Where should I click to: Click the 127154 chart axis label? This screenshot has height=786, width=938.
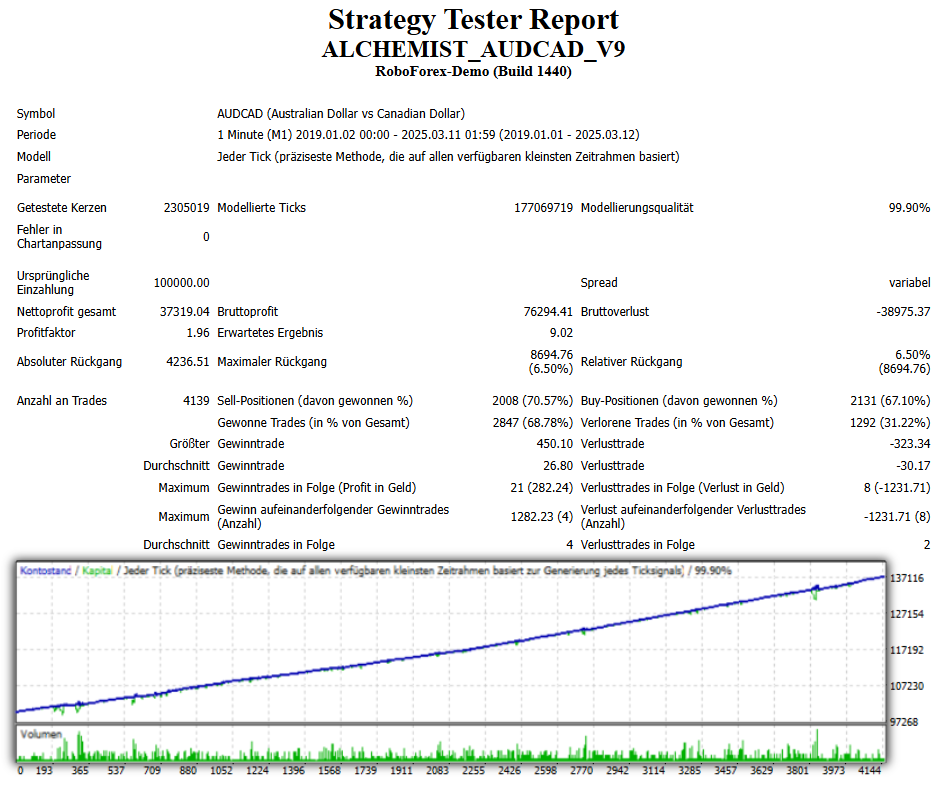[907, 614]
